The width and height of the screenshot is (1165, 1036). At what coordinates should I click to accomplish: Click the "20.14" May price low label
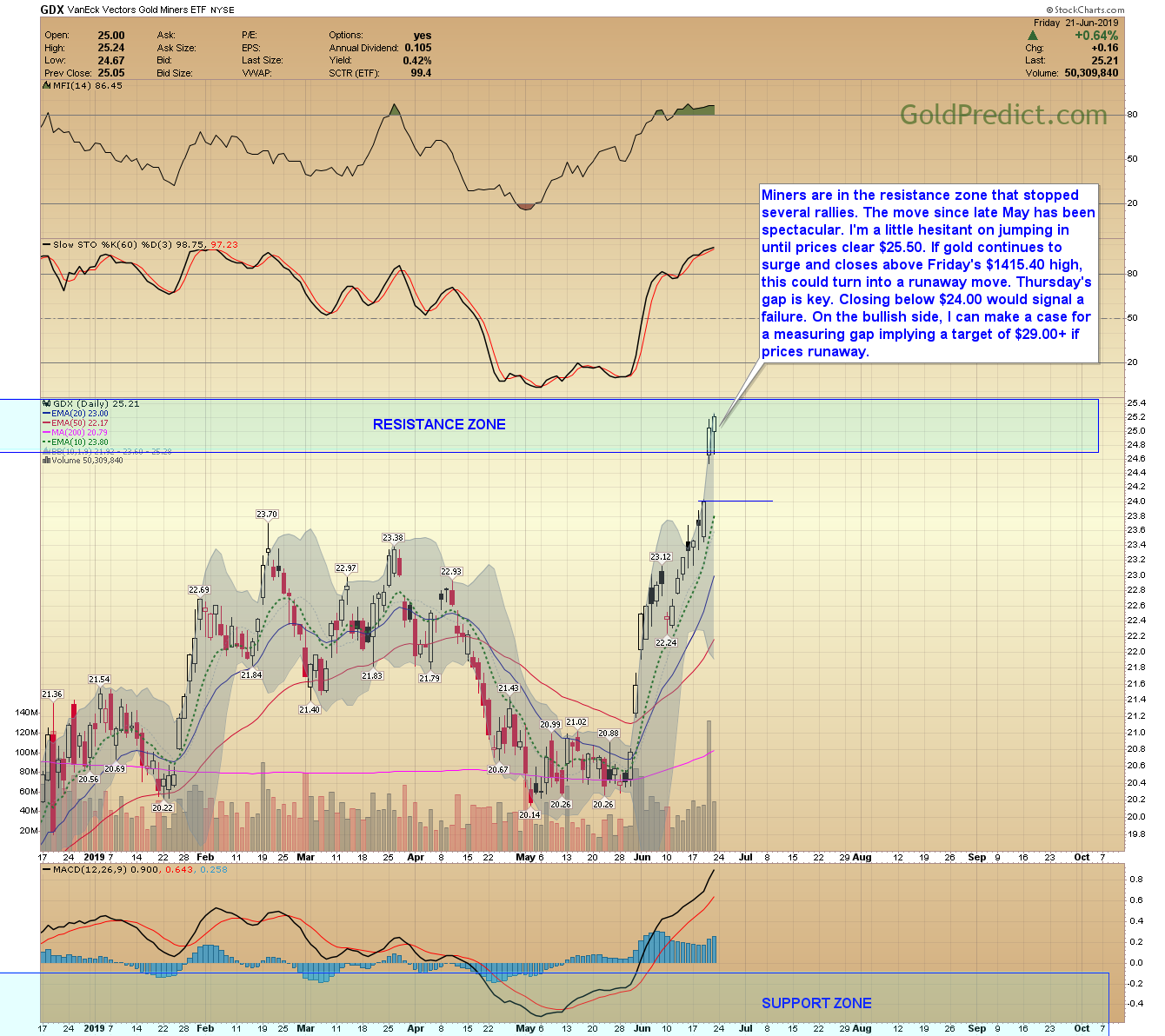point(529,815)
